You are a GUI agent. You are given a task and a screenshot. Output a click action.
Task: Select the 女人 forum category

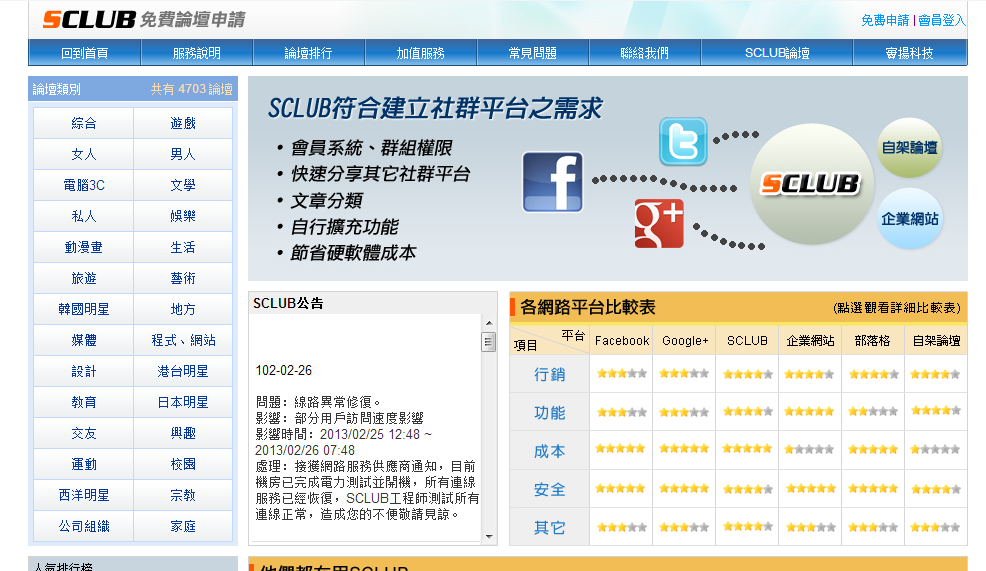[x=84, y=154]
